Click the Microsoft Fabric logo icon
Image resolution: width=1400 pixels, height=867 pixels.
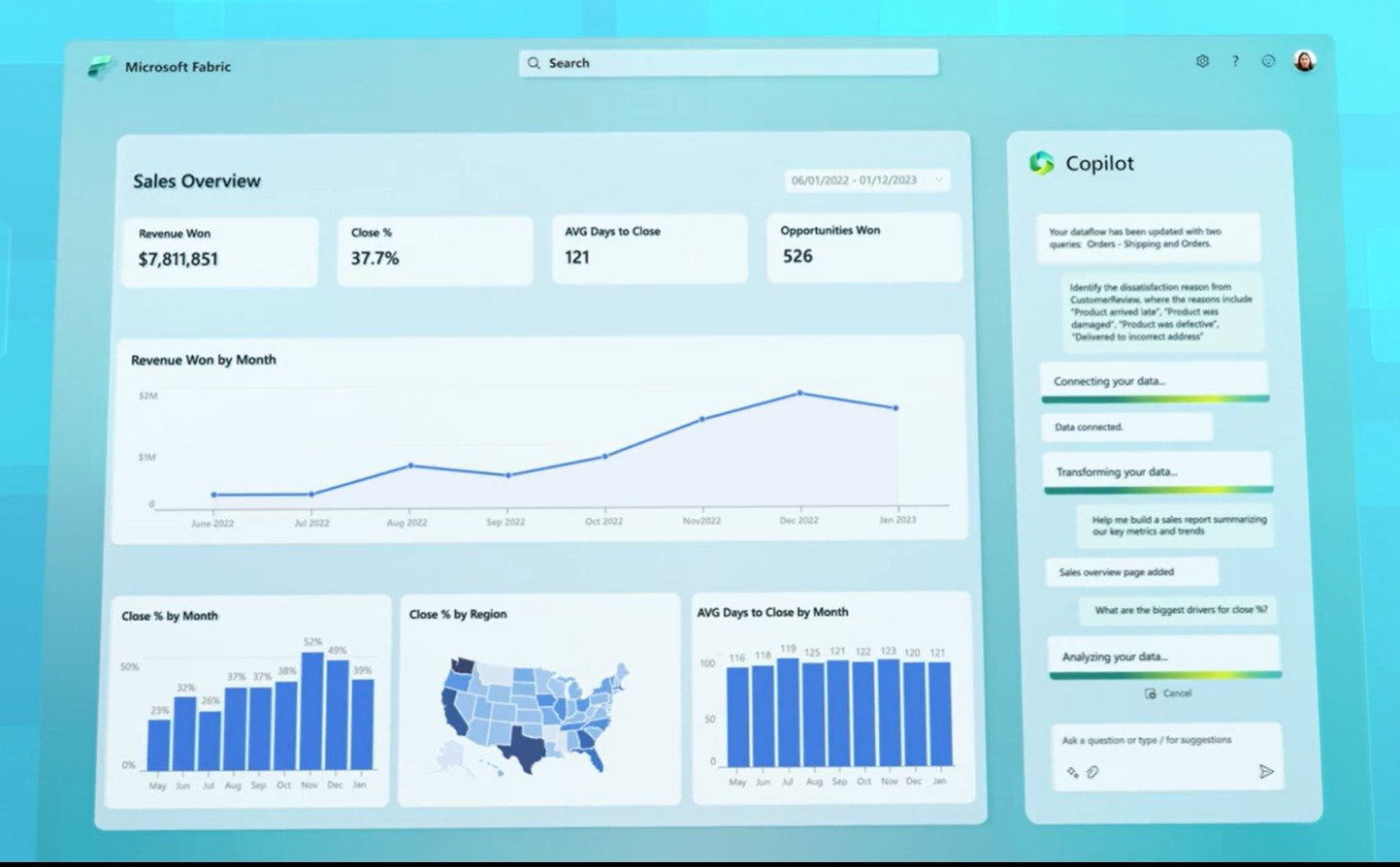point(99,67)
